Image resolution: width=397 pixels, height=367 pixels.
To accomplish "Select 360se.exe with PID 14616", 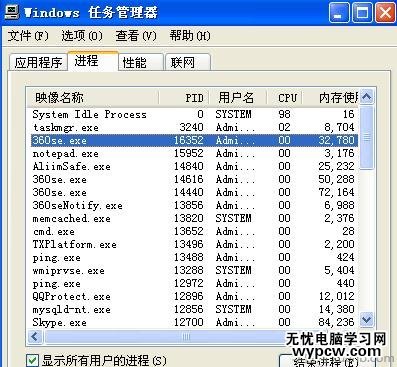I will [x=193, y=179].
